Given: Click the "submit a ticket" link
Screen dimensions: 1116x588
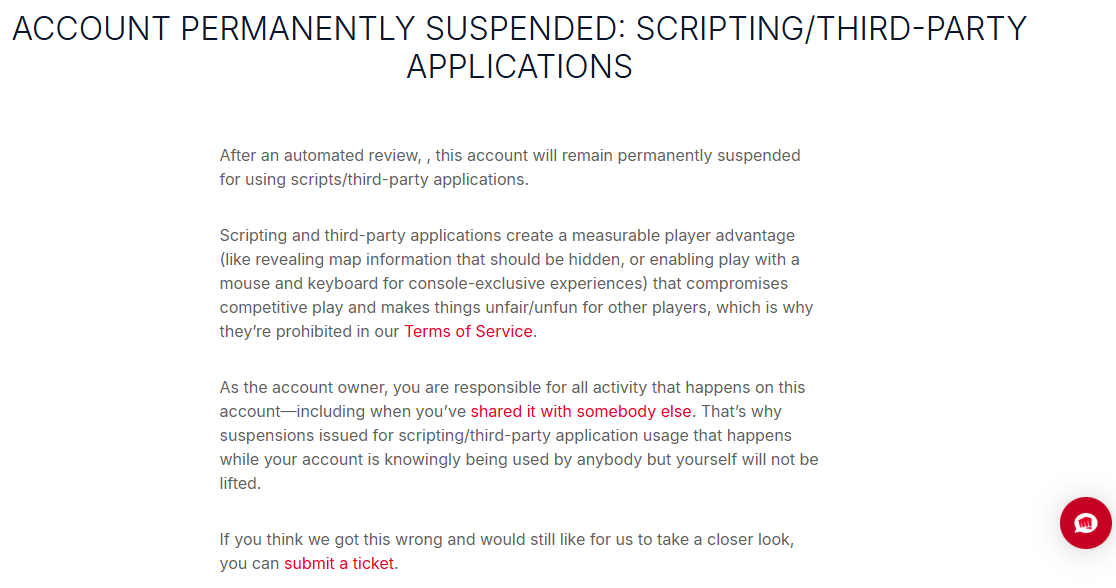Looking at the screenshot, I should click(x=339, y=563).
